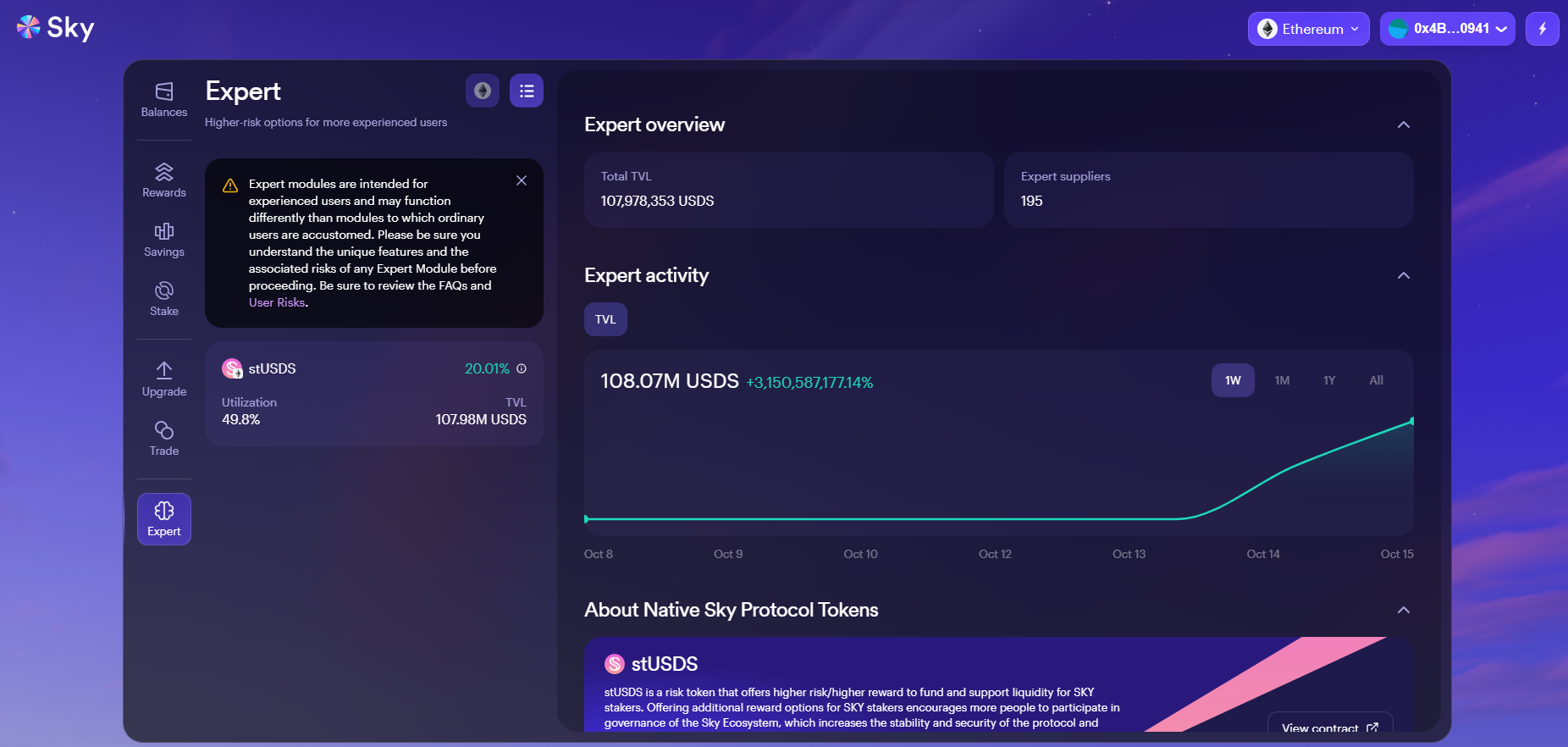
Task: Open the Upgrade module
Action: 164,379
